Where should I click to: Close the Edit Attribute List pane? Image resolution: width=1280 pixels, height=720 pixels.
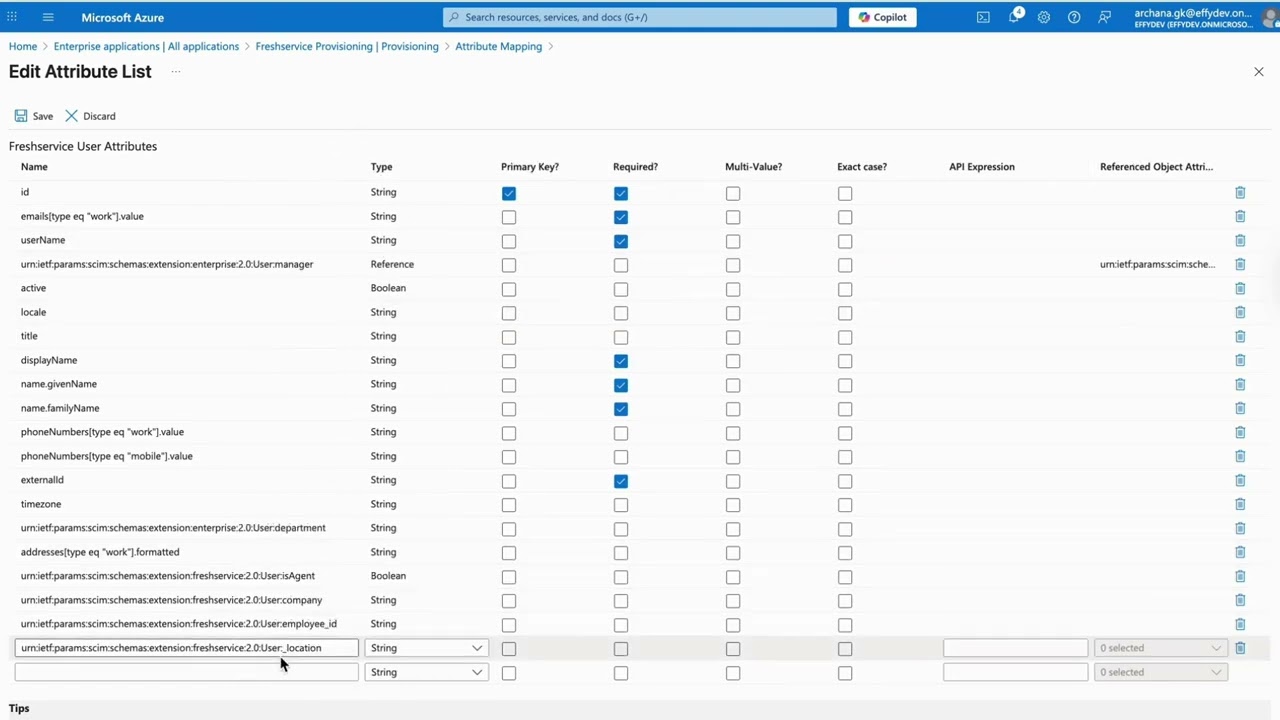1259,71
